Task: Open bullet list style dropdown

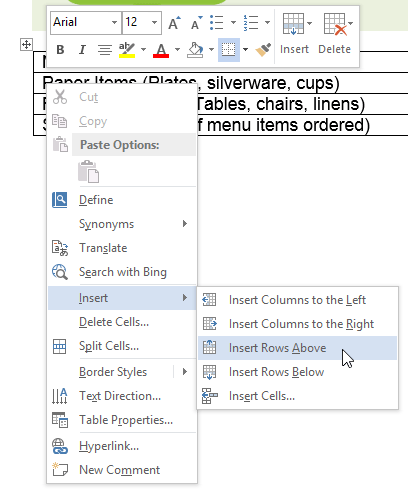Action: [x=233, y=23]
